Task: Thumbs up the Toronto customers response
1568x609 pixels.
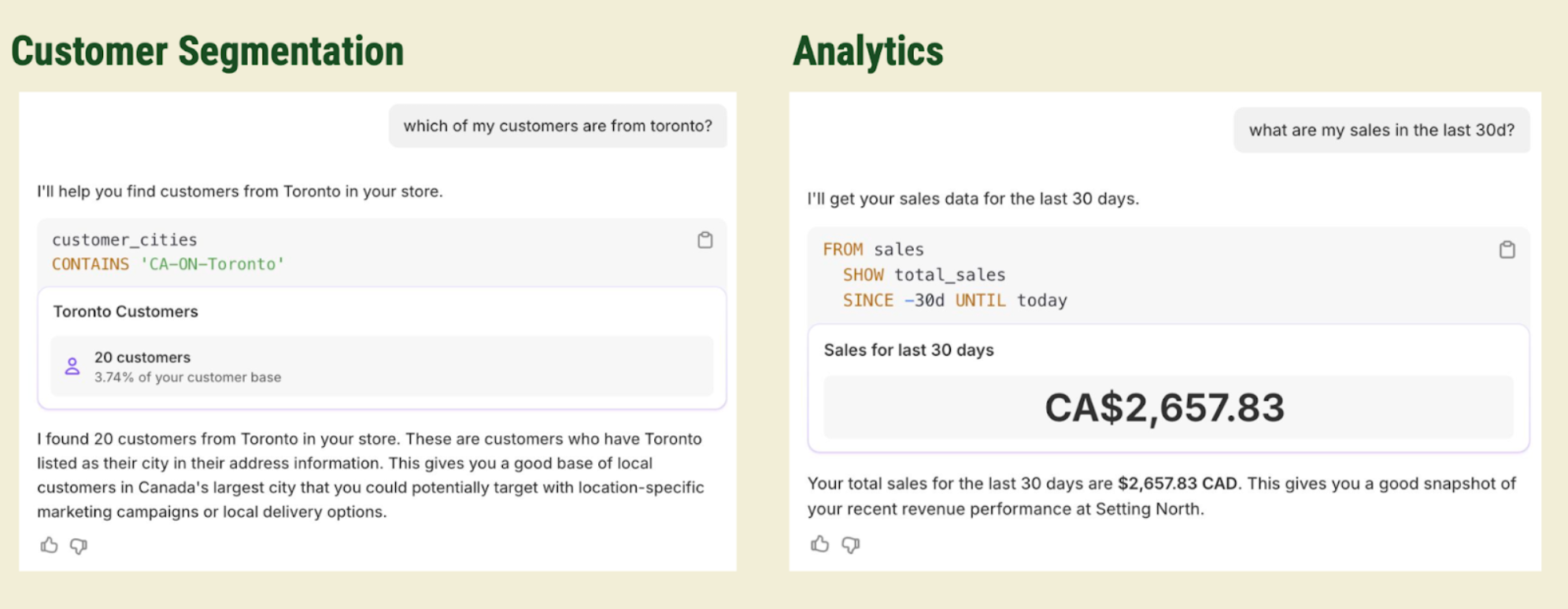Action: (50, 545)
